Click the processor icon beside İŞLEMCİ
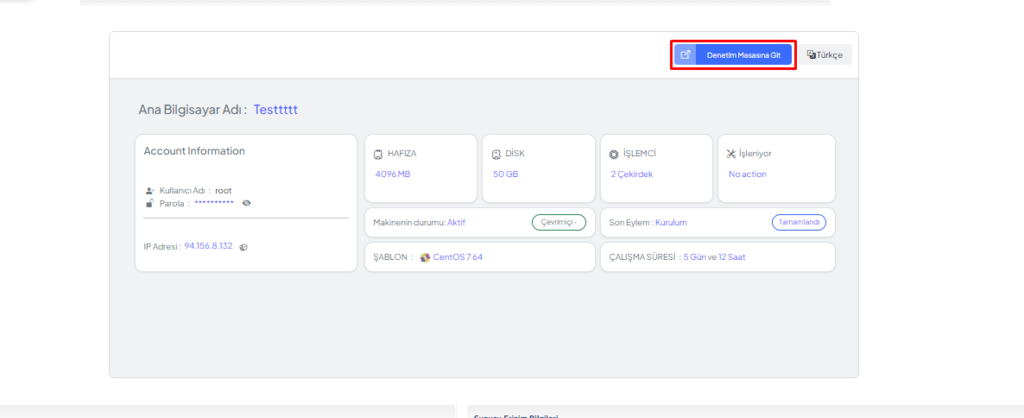 (614, 154)
